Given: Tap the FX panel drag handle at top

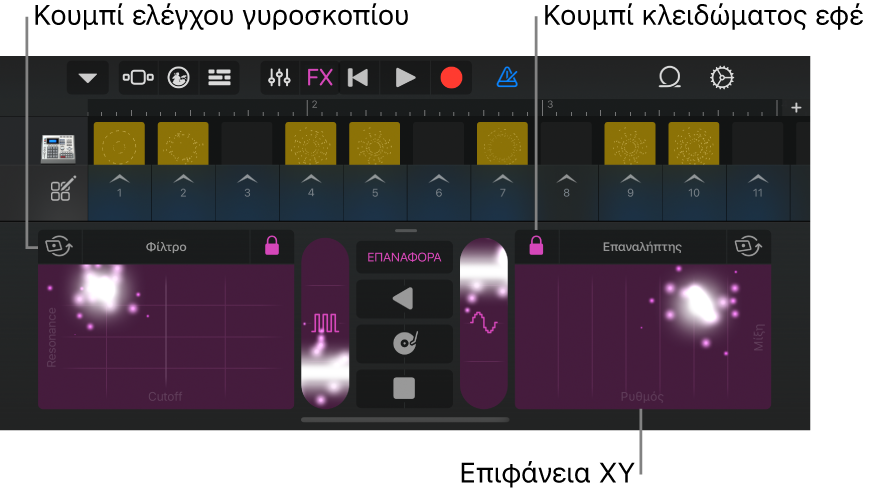Looking at the screenshot, I should tap(406, 230).
